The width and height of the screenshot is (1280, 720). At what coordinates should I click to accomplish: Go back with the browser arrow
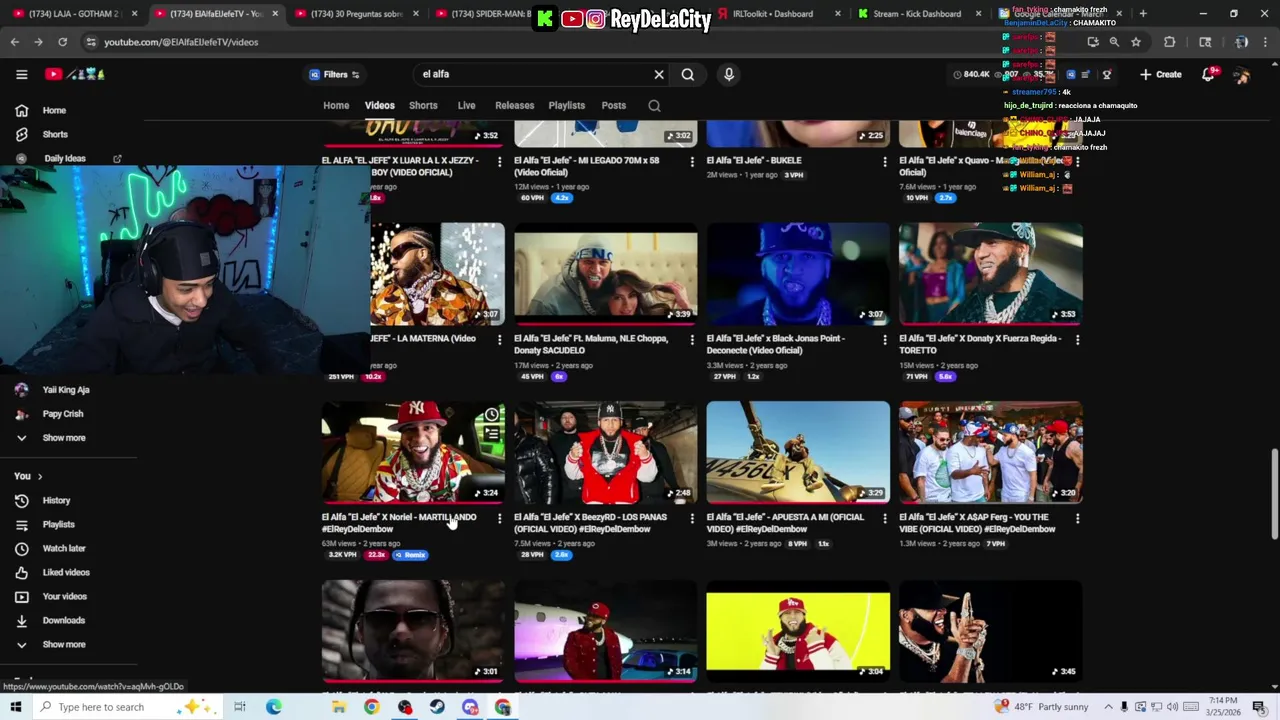[14, 42]
